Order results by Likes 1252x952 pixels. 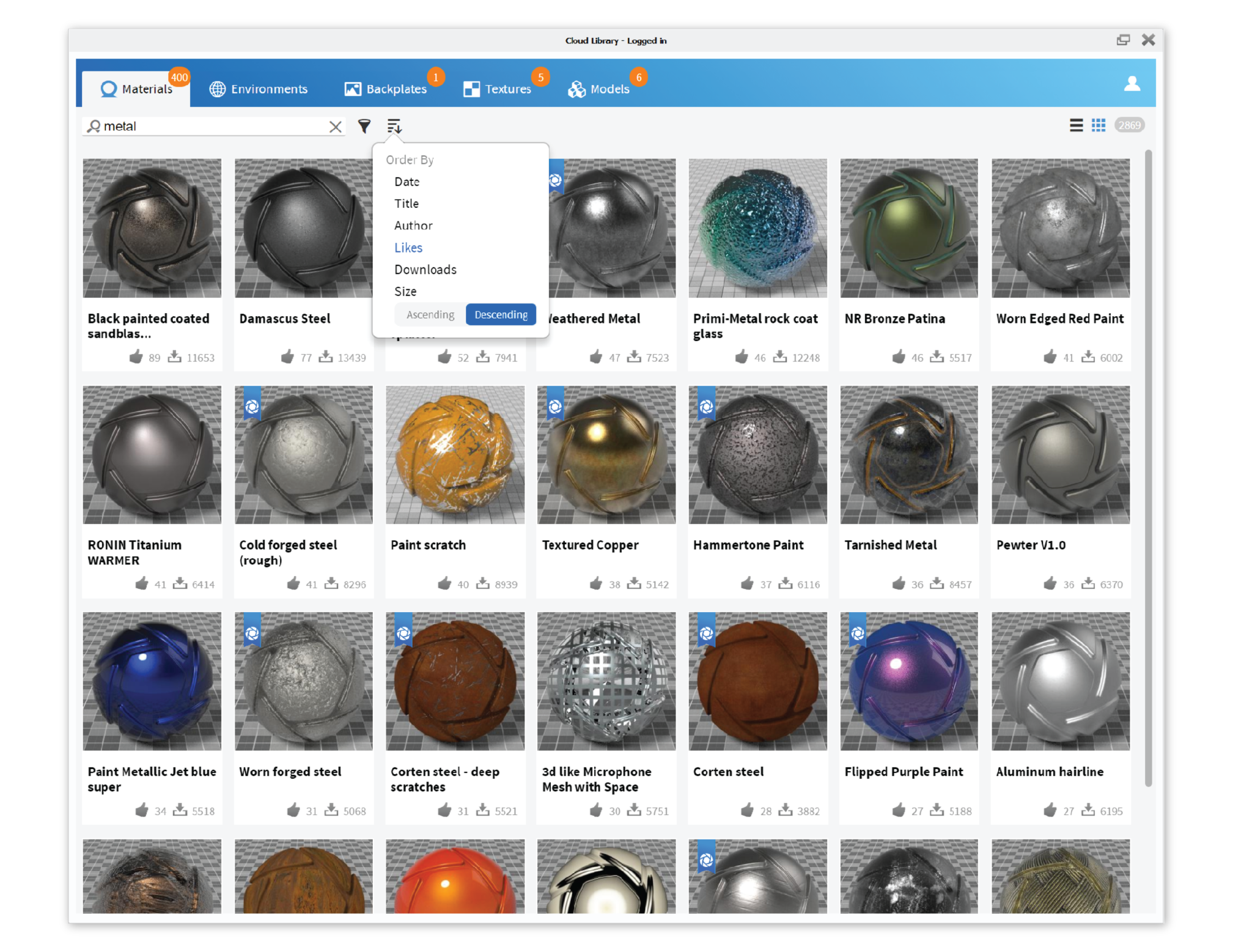click(x=408, y=248)
